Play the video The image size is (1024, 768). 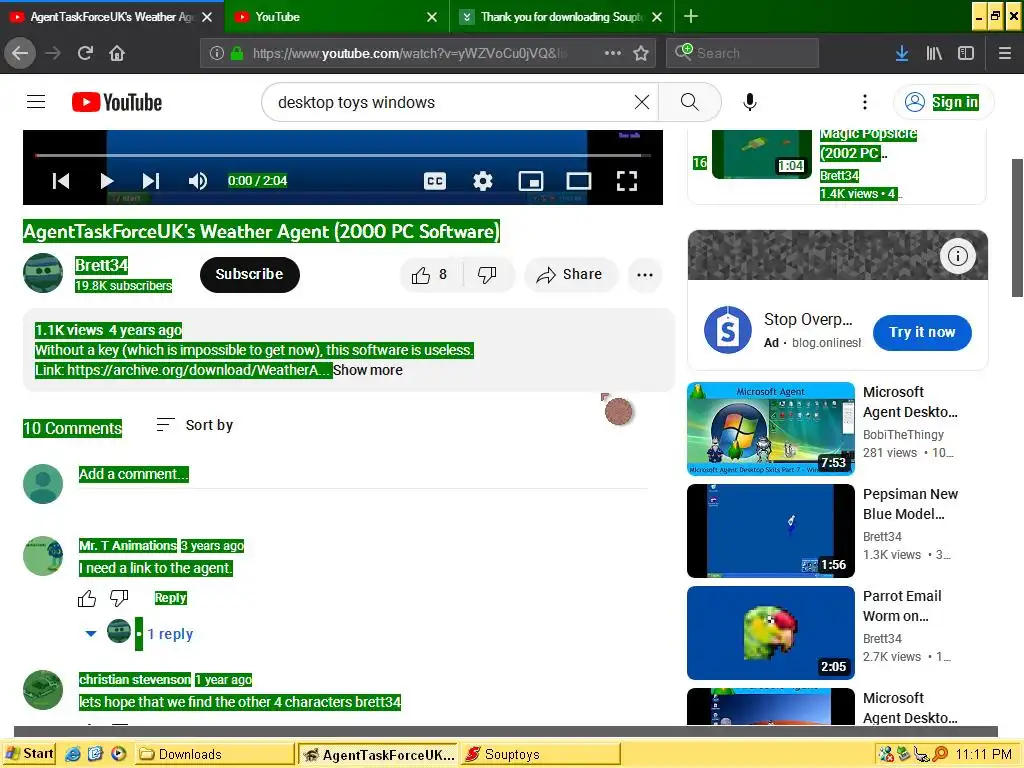(x=106, y=181)
